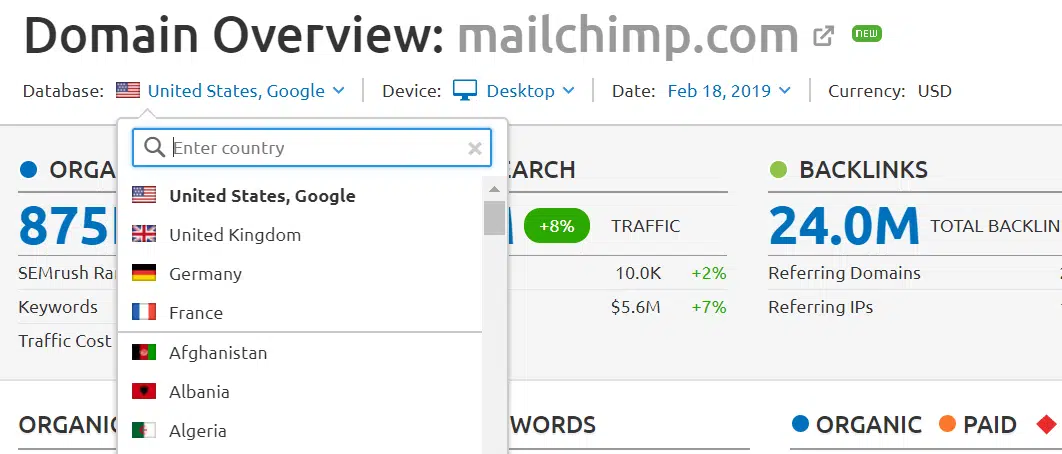The height and width of the screenshot is (454, 1062).
Task: Select United States, Google list entry
Action: click(x=262, y=196)
